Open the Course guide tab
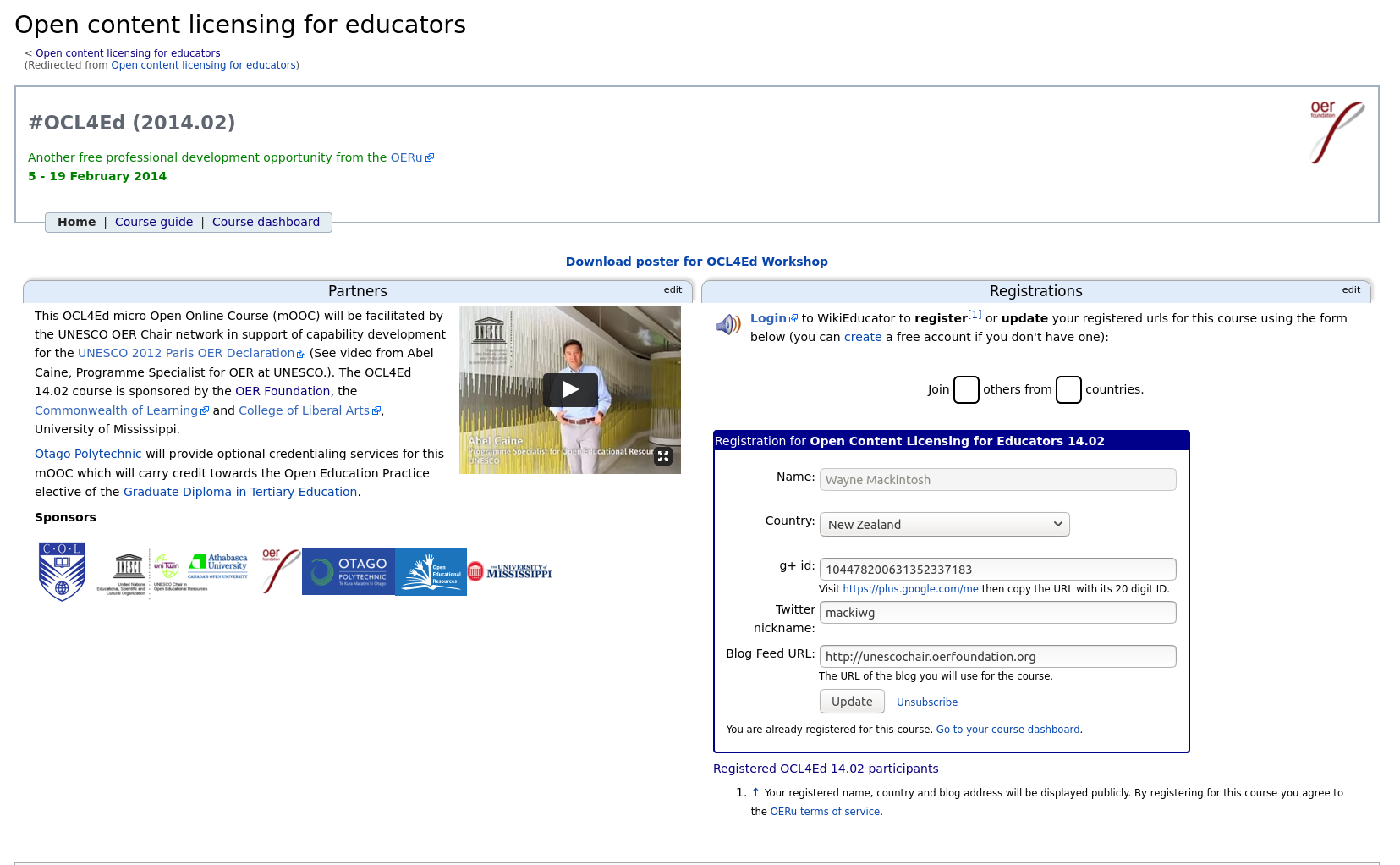Image resolution: width=1400 pixels, height=865 pixels. (x=154, y=222)
